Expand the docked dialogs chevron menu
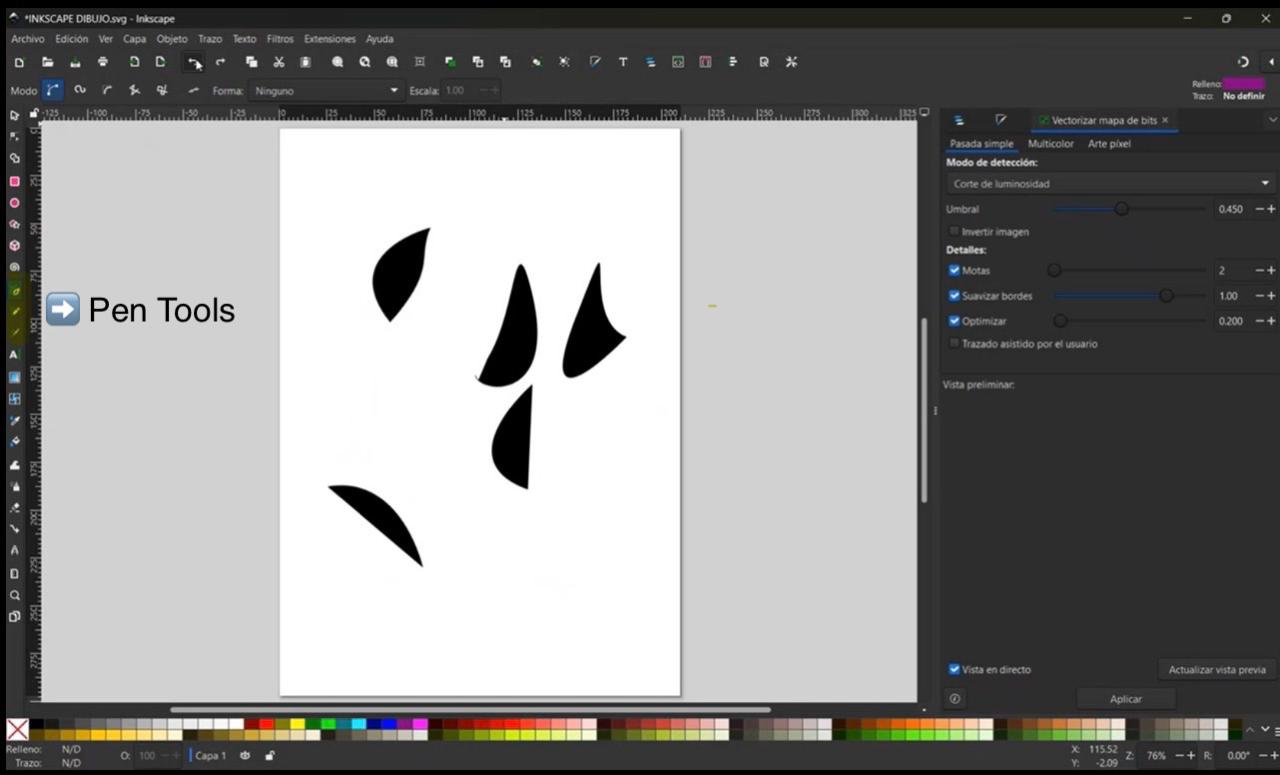1280x775 pixels. (x=1271, y=120)
